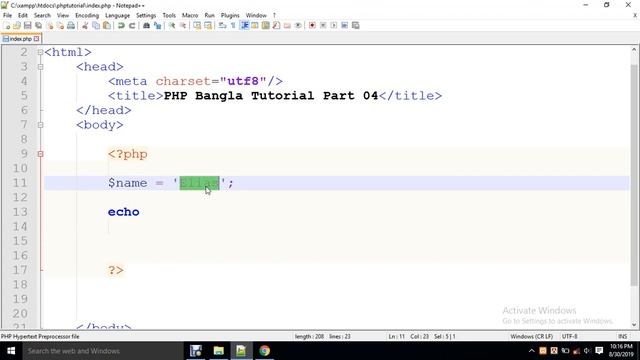Start macro recording with the red record icon
The height and width of the screenshot is (360, 640).
tap(312, 25)
